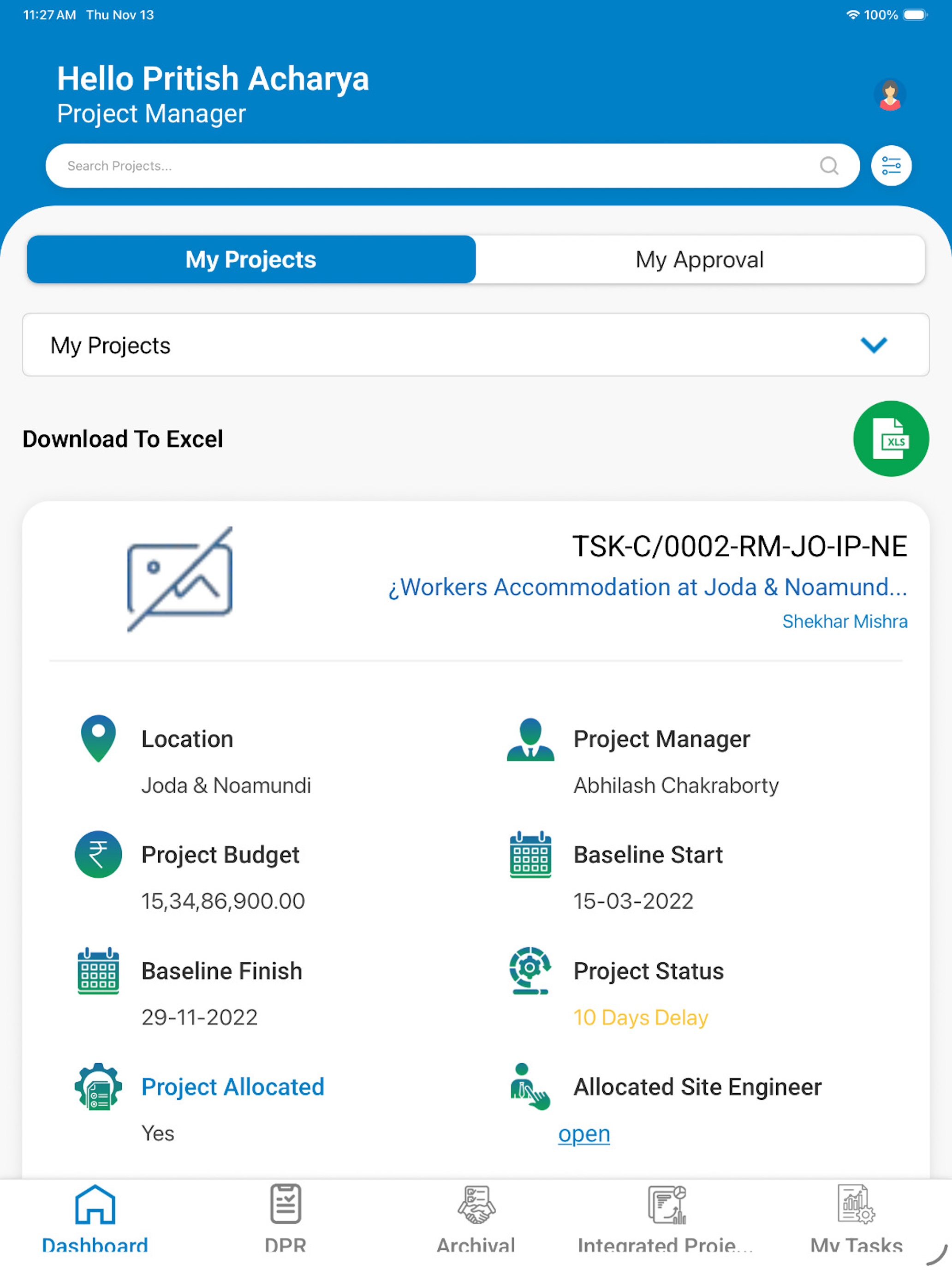Tap the Shekhar Mishra name

point(845,621)
